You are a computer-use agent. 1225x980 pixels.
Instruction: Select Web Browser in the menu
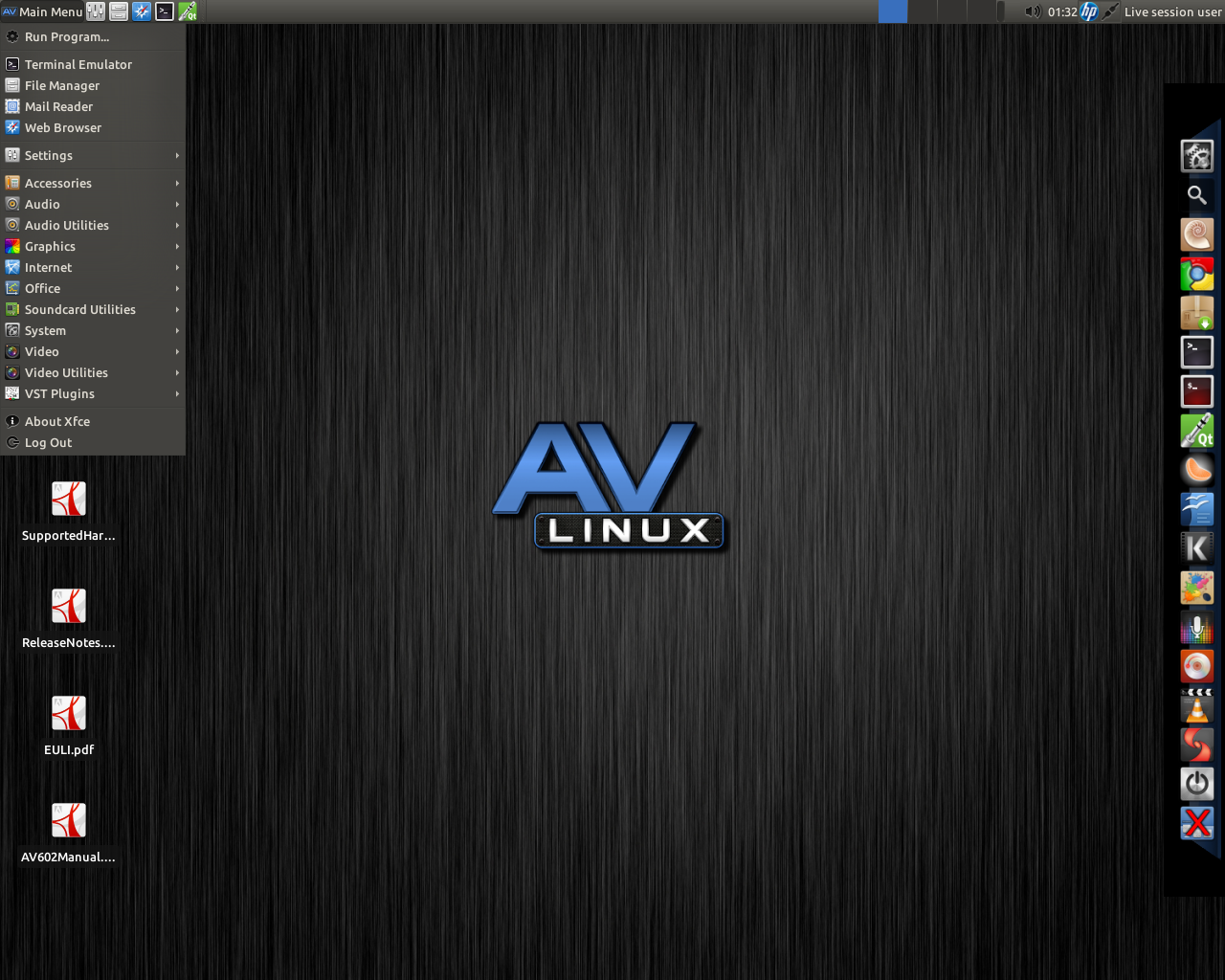(93, 127)
